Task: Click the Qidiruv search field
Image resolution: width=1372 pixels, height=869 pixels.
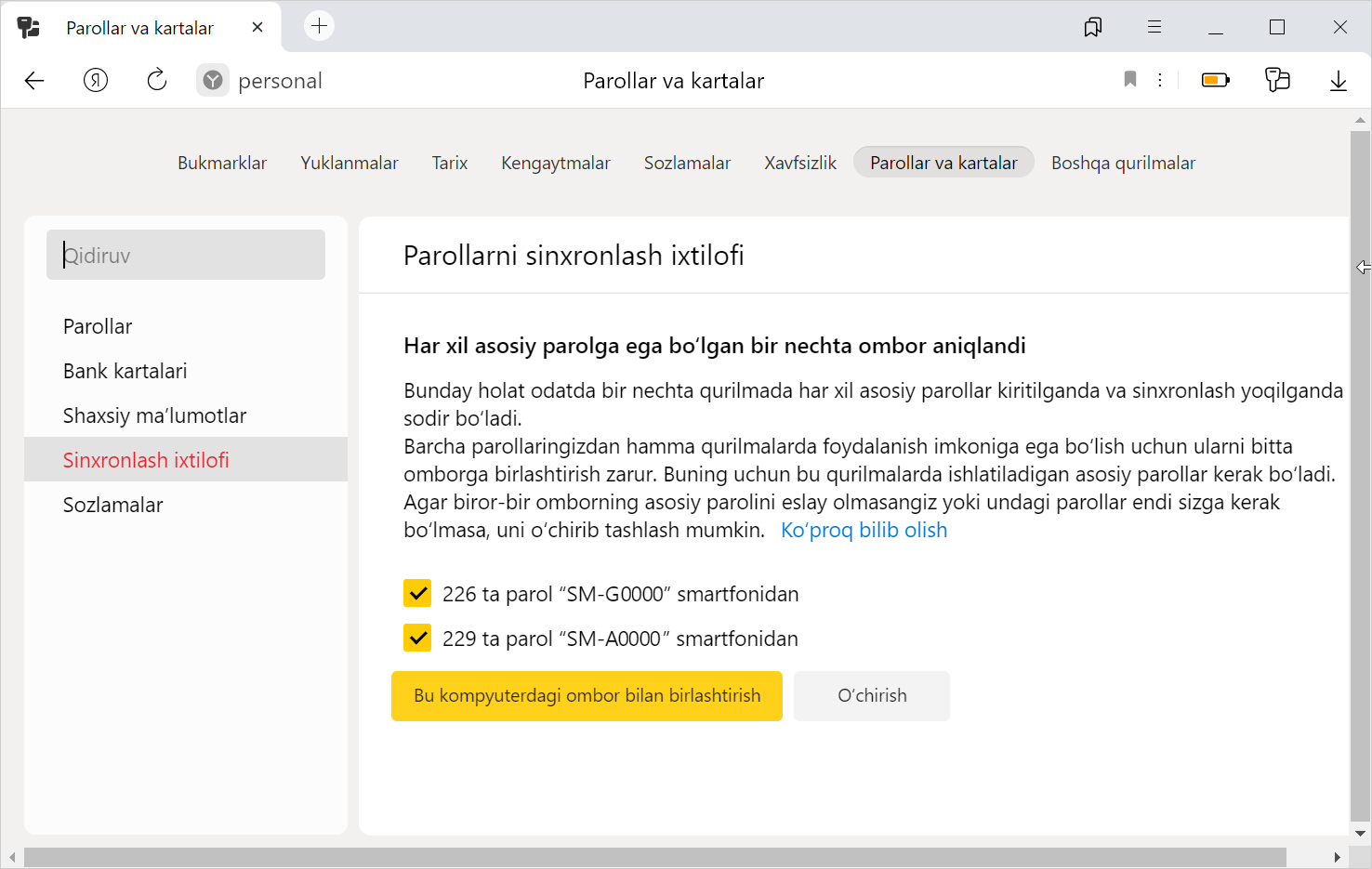Action: click(x=186, y=255)
